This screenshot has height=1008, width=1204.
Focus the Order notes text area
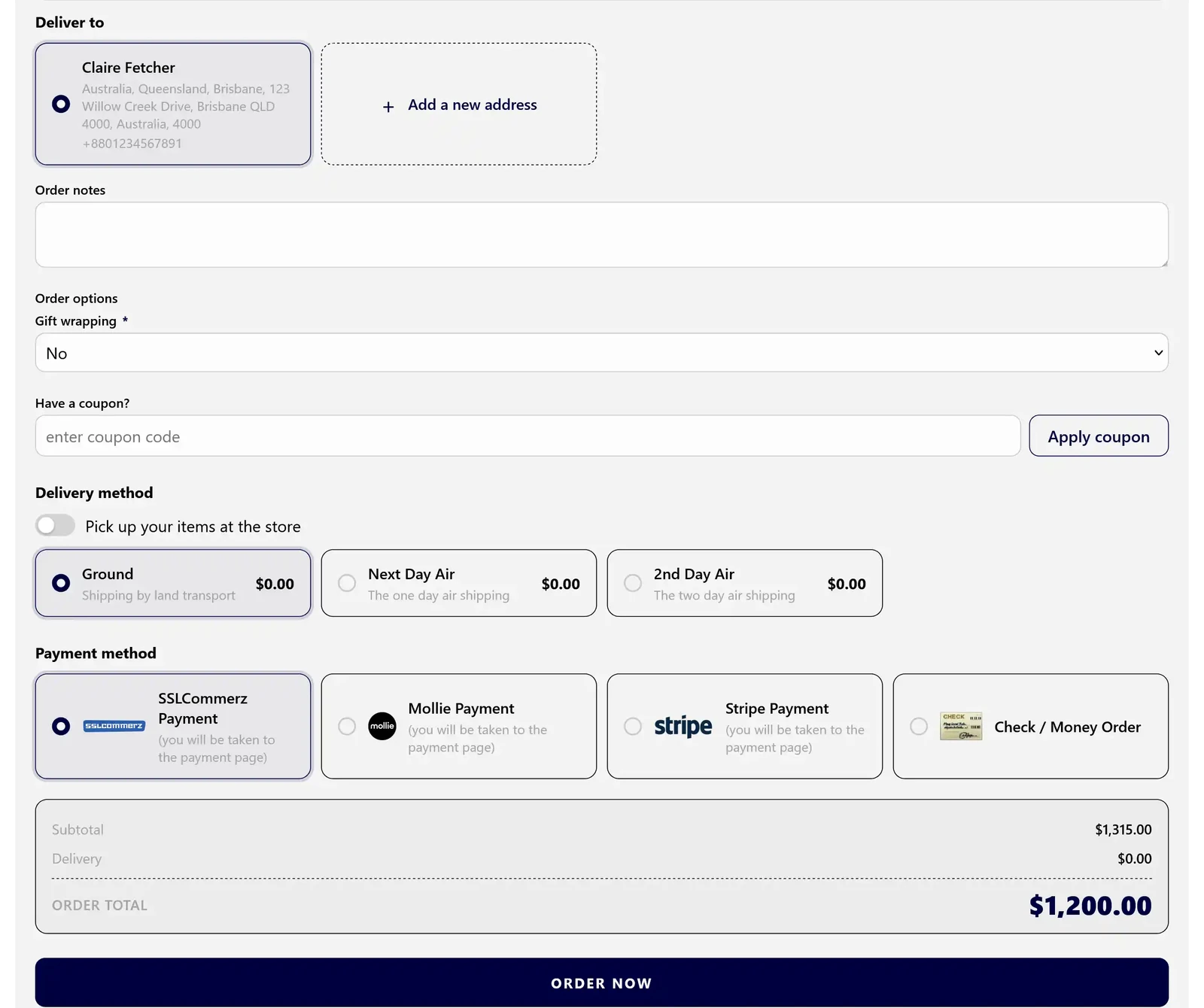tap(602, 235)
